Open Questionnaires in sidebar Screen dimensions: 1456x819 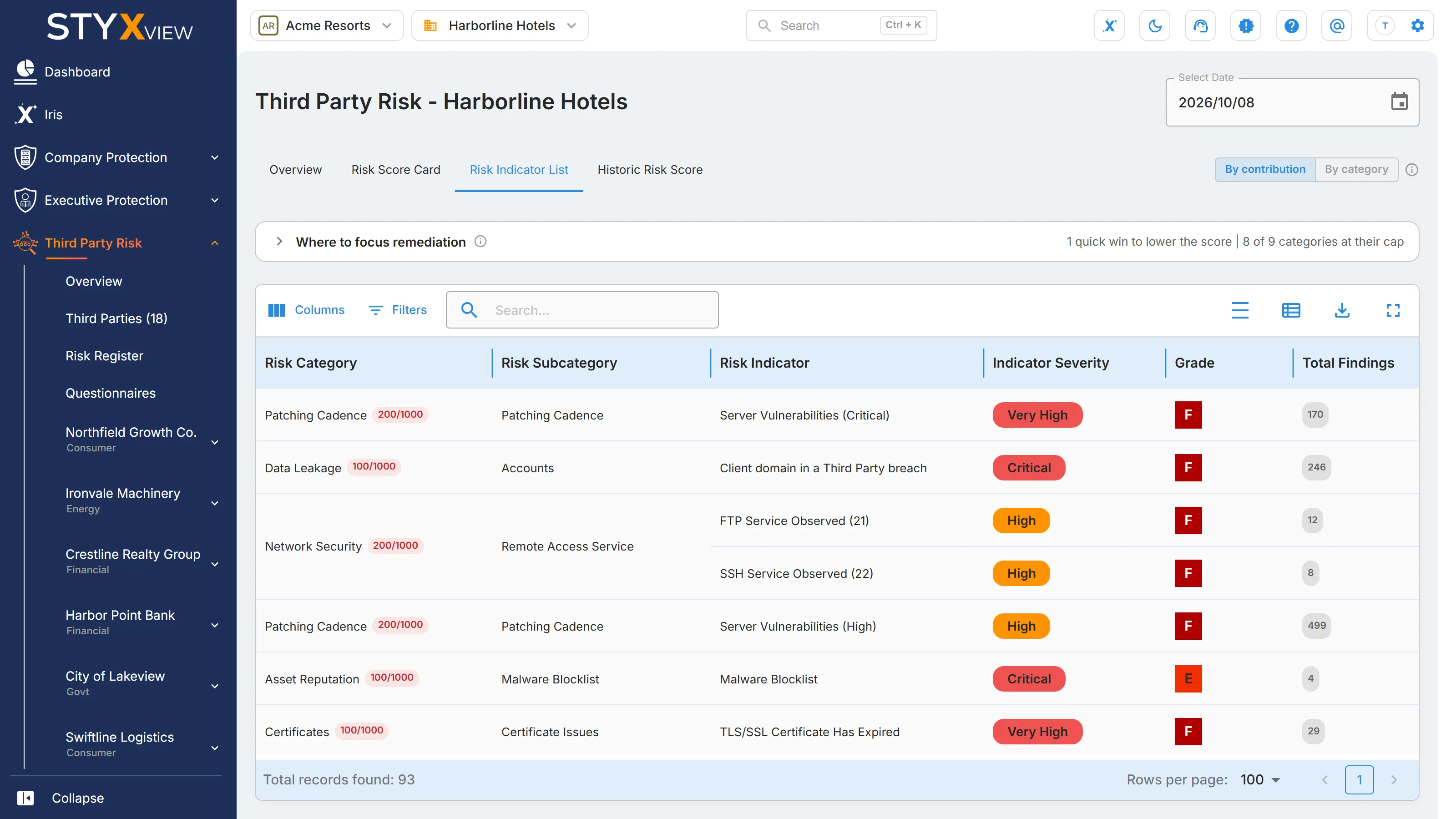[111, 393]
